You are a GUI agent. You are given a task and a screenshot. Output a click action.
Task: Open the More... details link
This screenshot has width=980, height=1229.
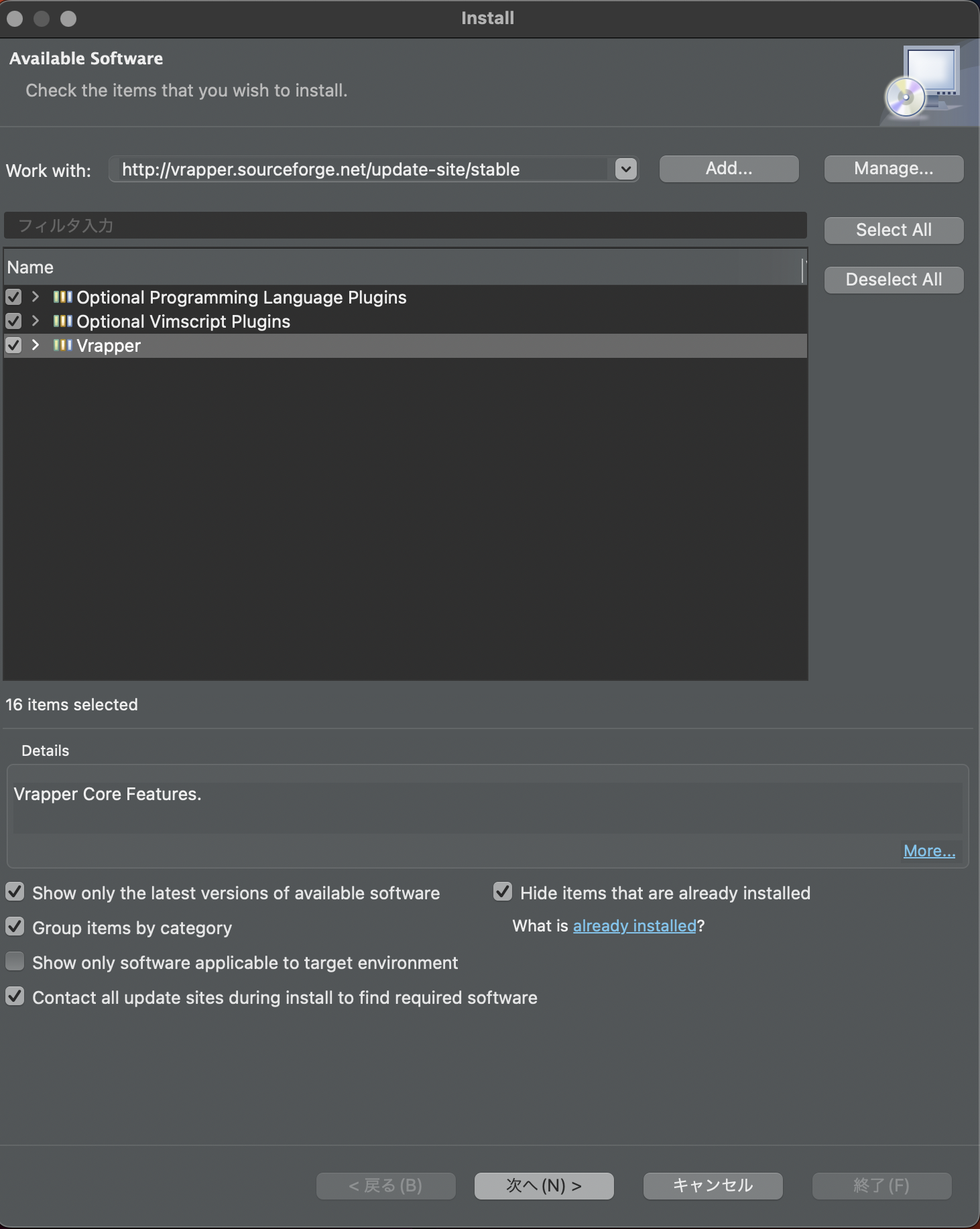[x=929, y=851]
